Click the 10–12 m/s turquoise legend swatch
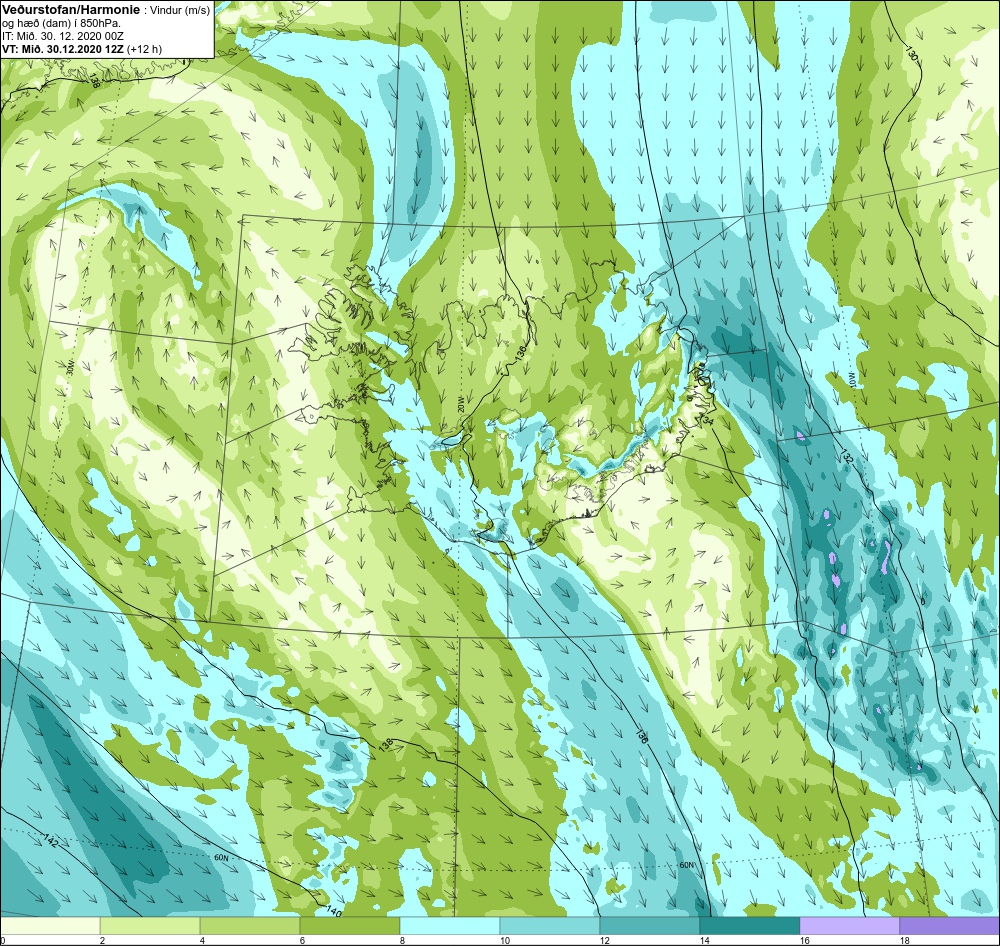Screen dimensions: 1000x946 coord(550,926)
